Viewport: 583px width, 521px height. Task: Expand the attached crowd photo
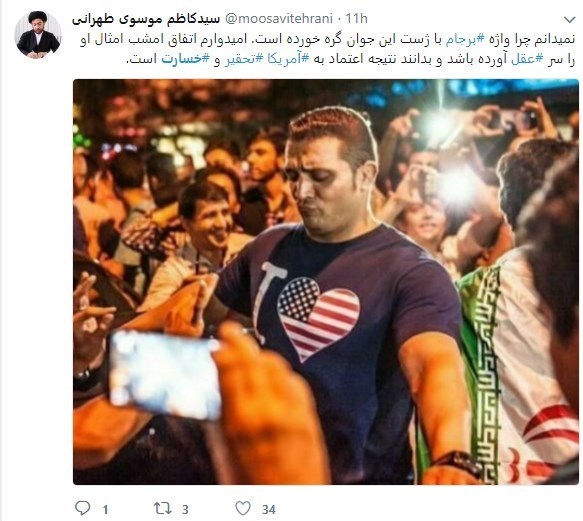[326, 282]
